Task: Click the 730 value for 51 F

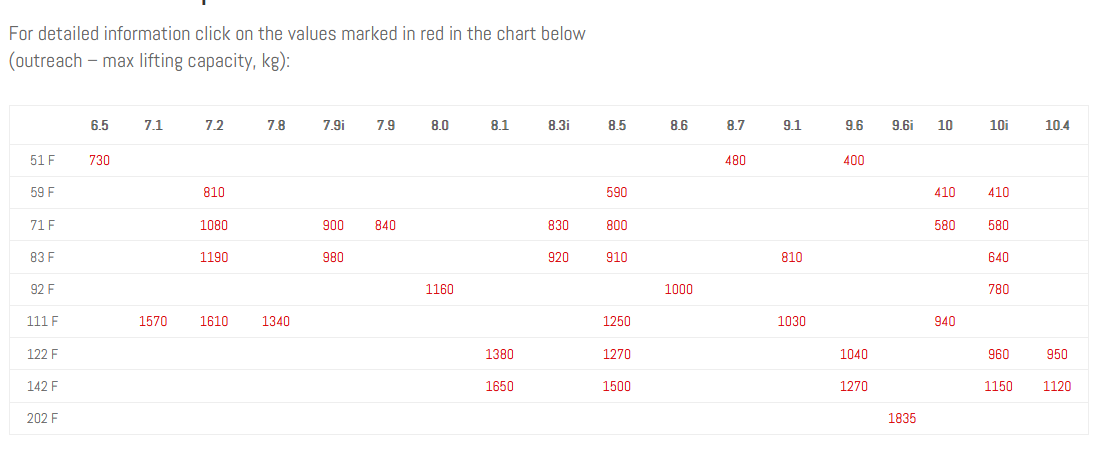Action: 99,161
